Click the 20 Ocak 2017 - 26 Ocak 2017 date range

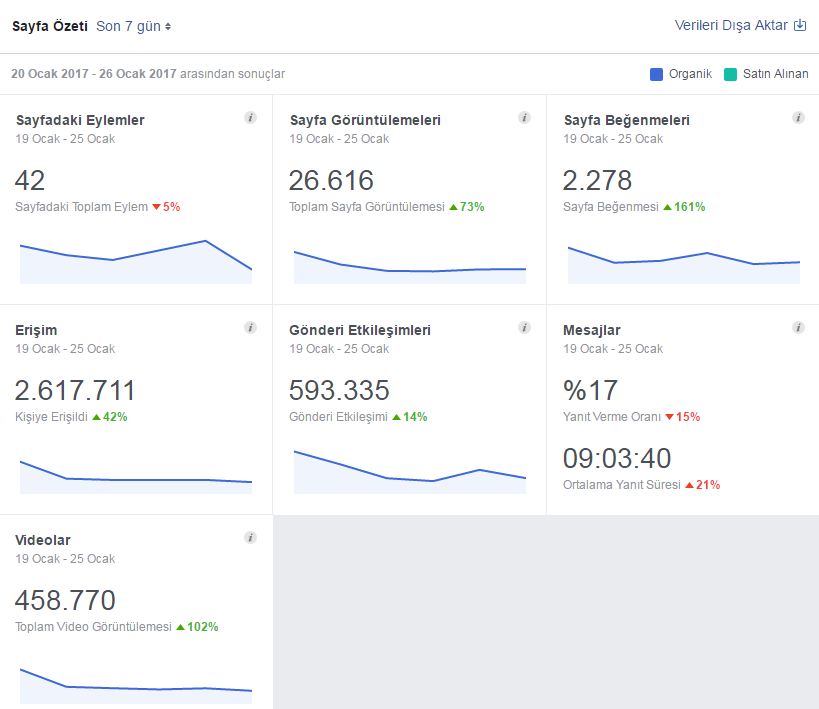93,74
